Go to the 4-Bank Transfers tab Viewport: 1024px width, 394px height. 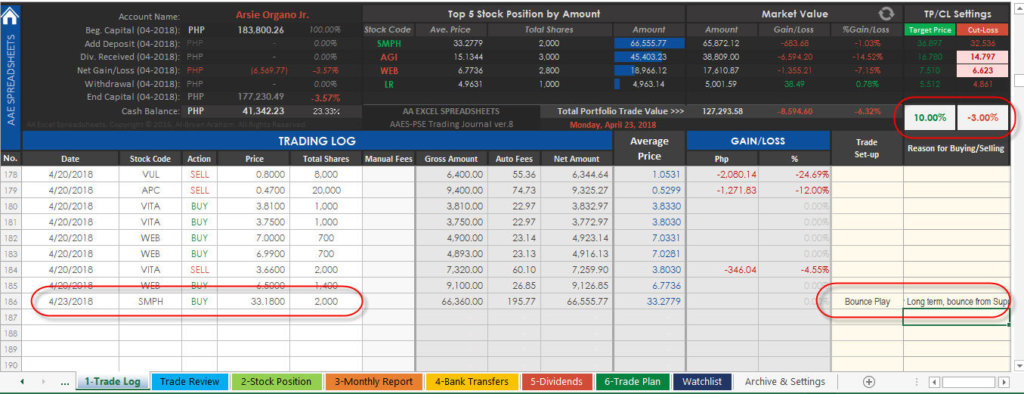click(x=471, y=382)
